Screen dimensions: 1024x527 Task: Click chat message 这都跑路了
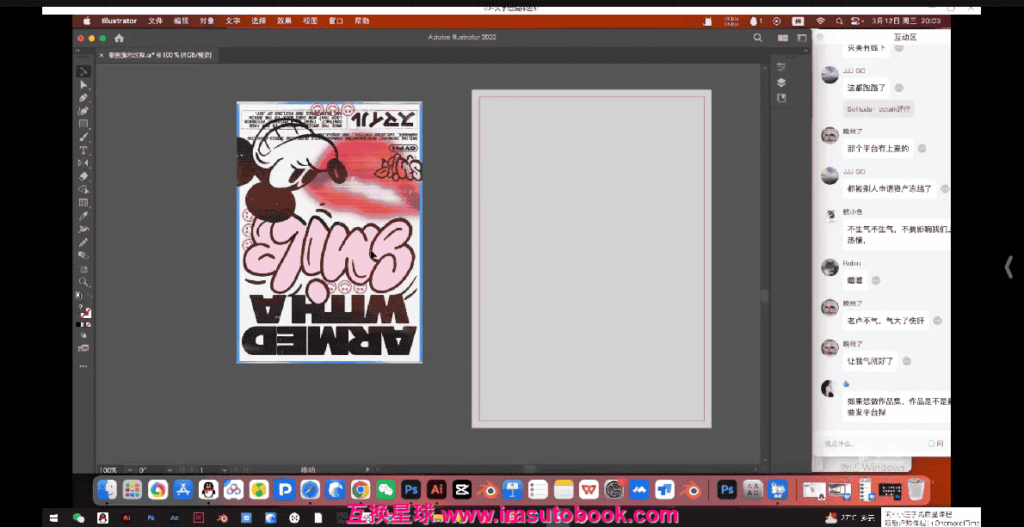(868, 88)
